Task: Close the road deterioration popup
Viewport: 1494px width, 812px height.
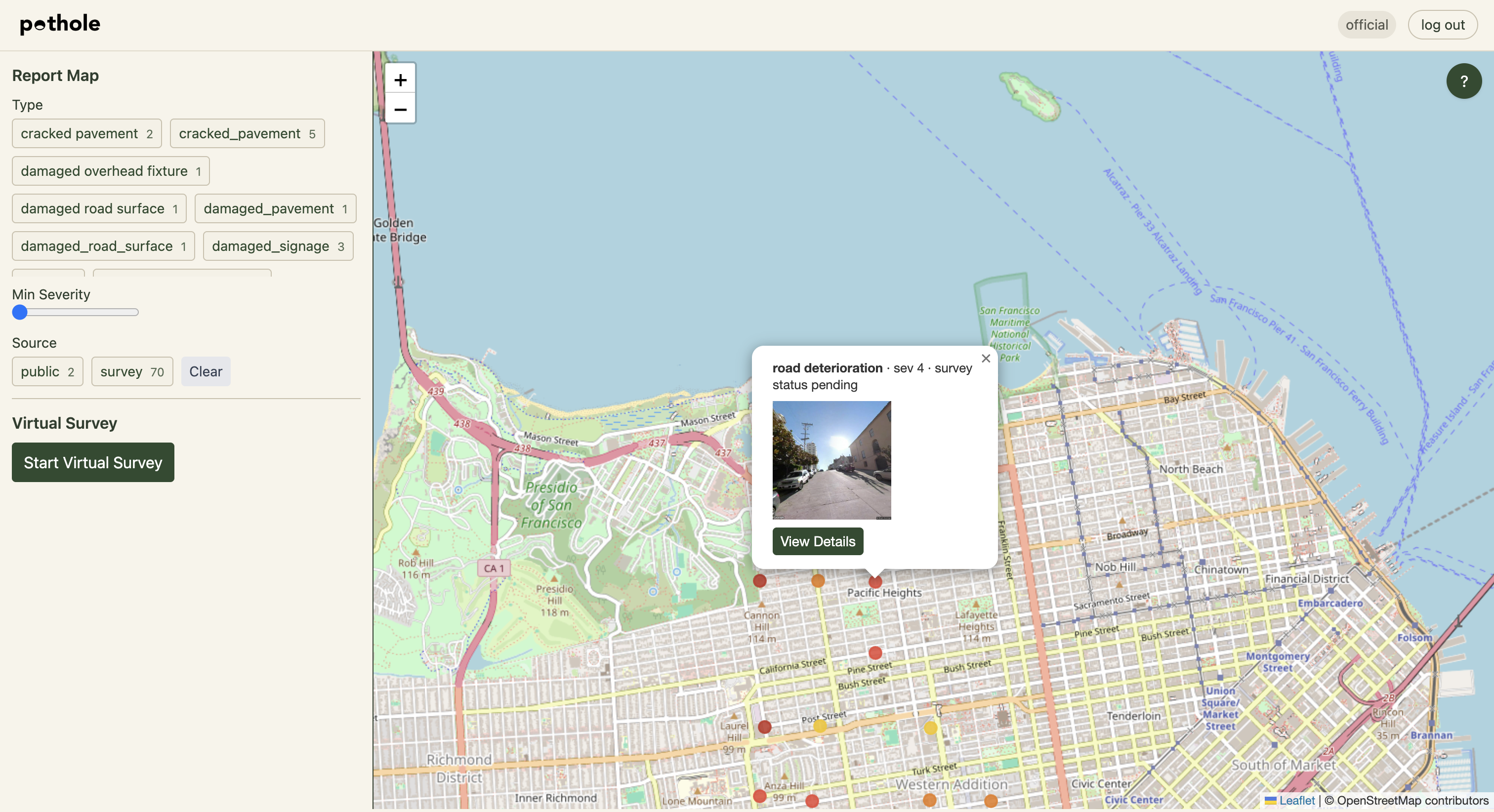Action: tap(985, 359)
